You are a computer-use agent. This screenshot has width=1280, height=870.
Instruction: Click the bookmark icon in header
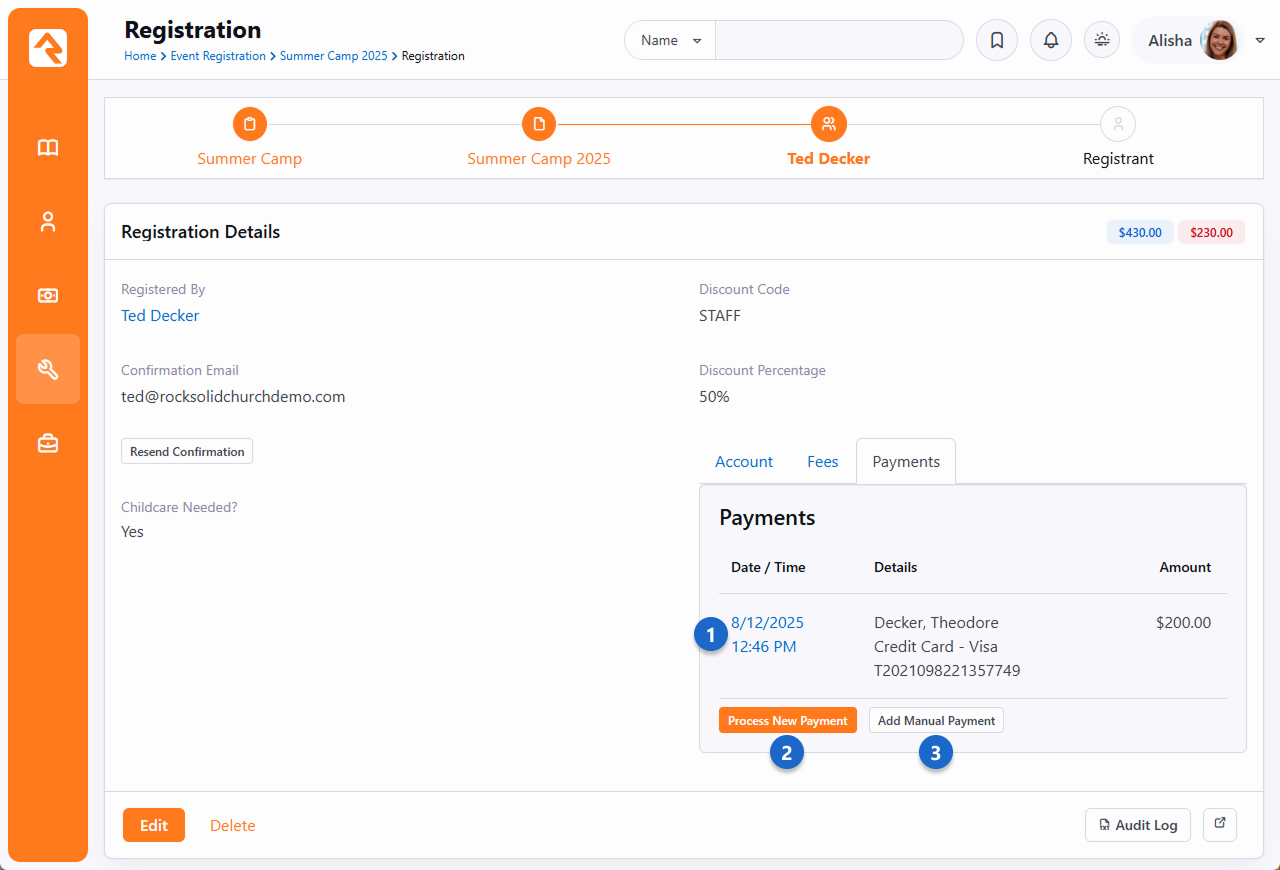pos(996,41)
